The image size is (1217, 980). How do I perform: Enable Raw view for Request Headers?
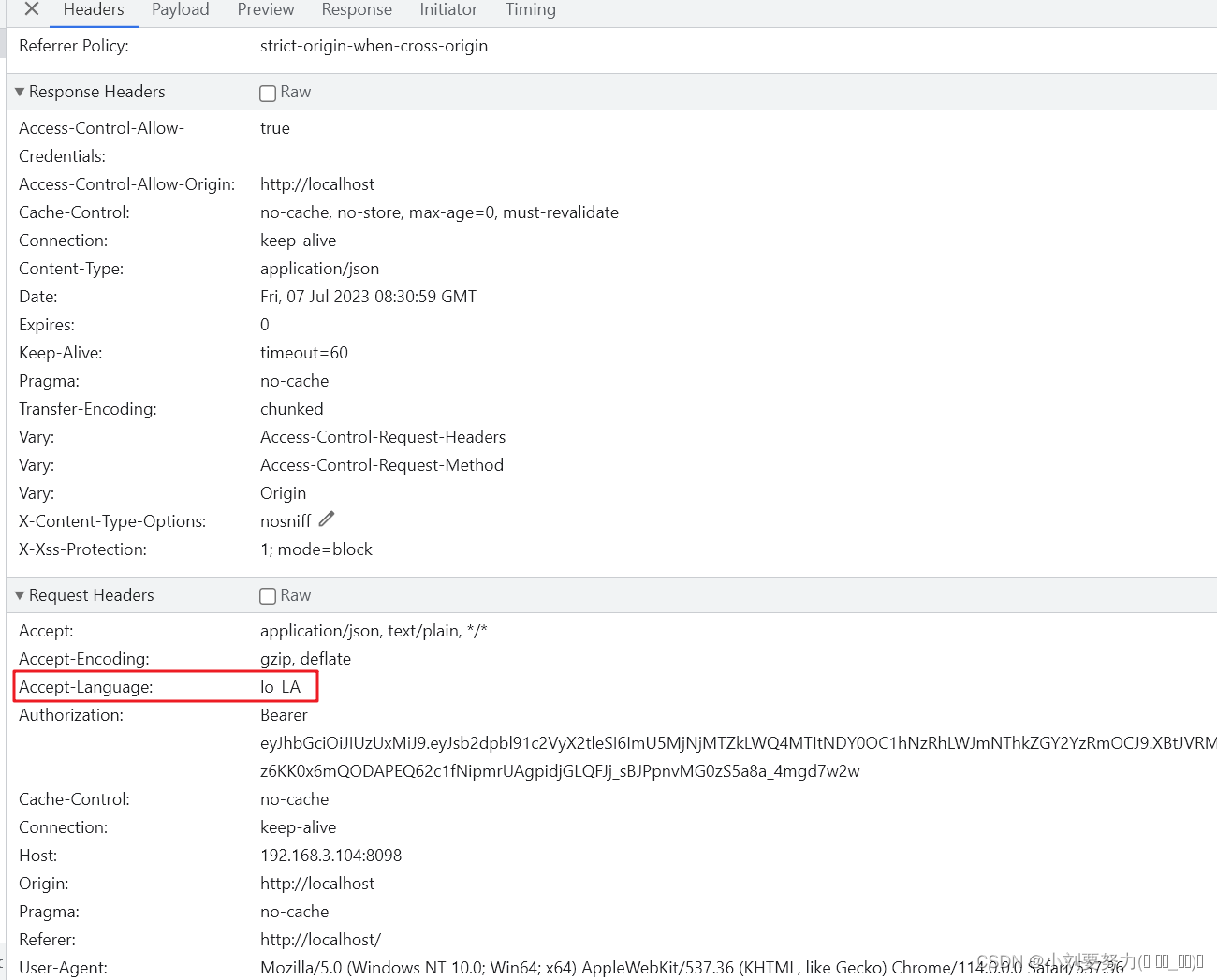[x=268, y=595]
